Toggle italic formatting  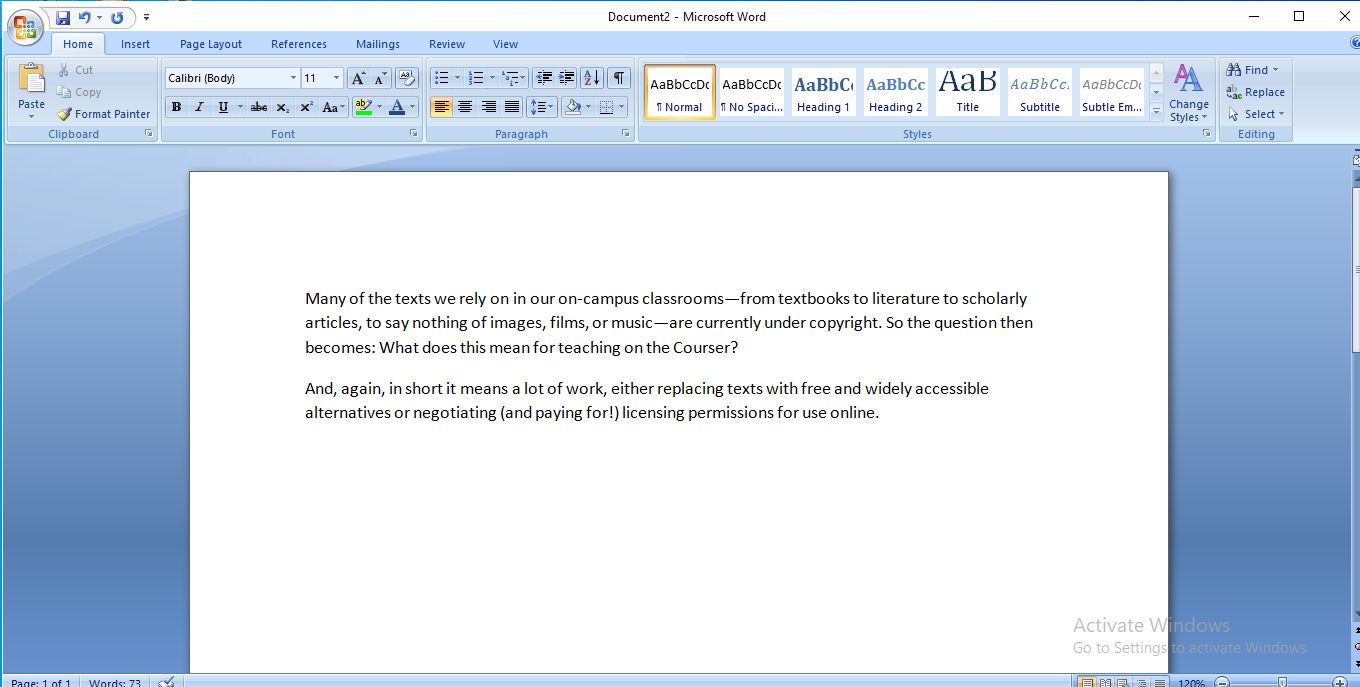click(x=199, y=107)
